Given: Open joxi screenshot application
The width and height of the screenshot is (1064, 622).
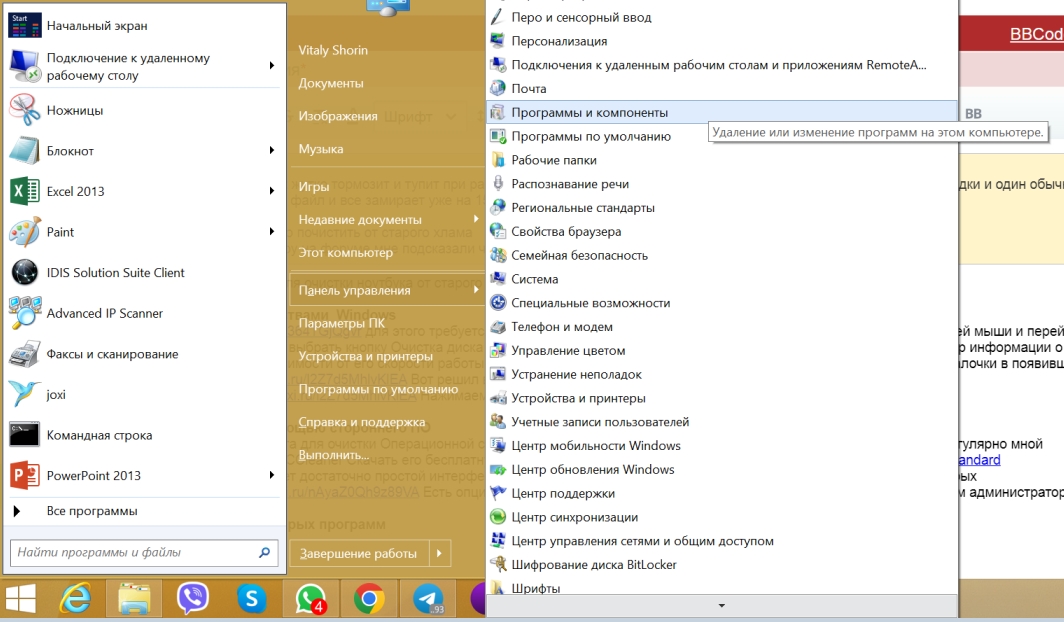Looking at the screenshot, I should tap(56, 394).
